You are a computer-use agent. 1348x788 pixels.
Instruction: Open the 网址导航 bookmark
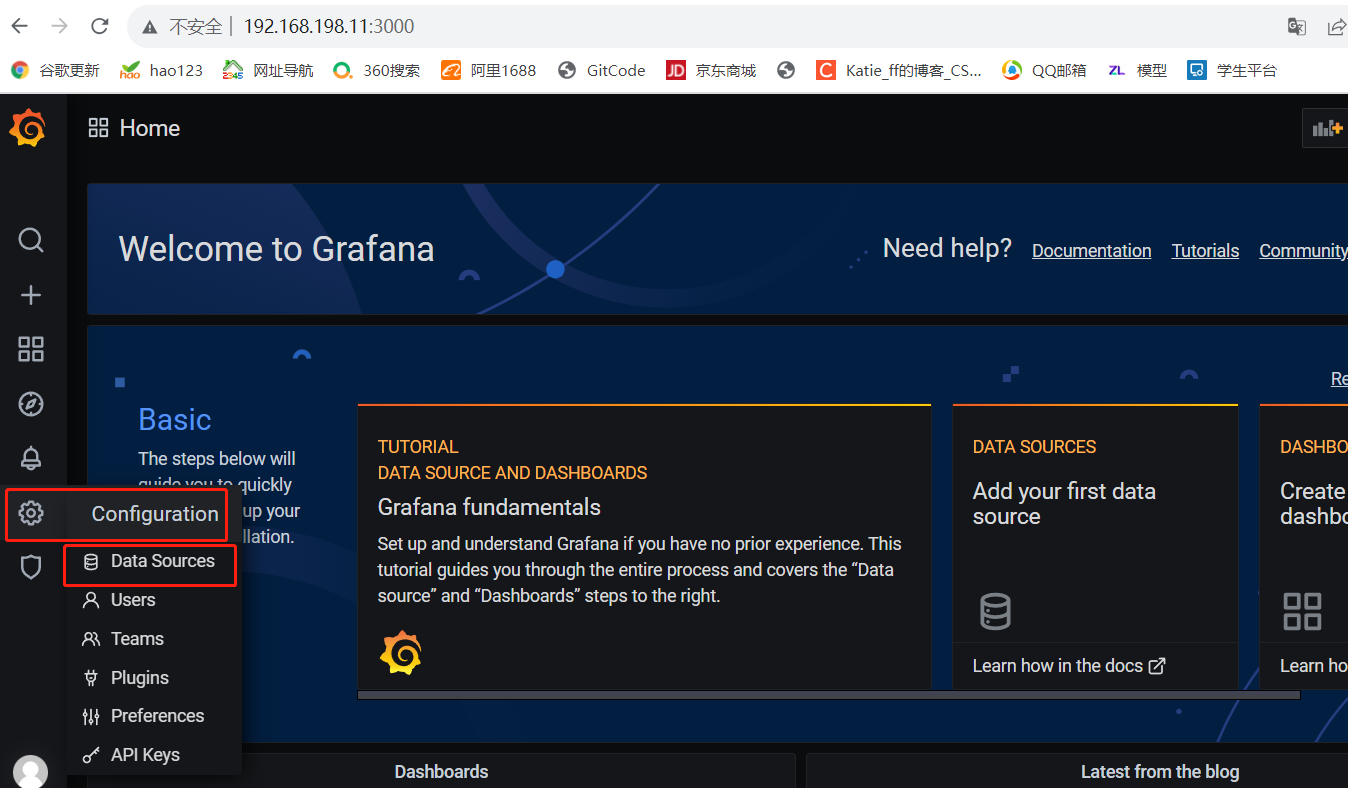point(268,70)
